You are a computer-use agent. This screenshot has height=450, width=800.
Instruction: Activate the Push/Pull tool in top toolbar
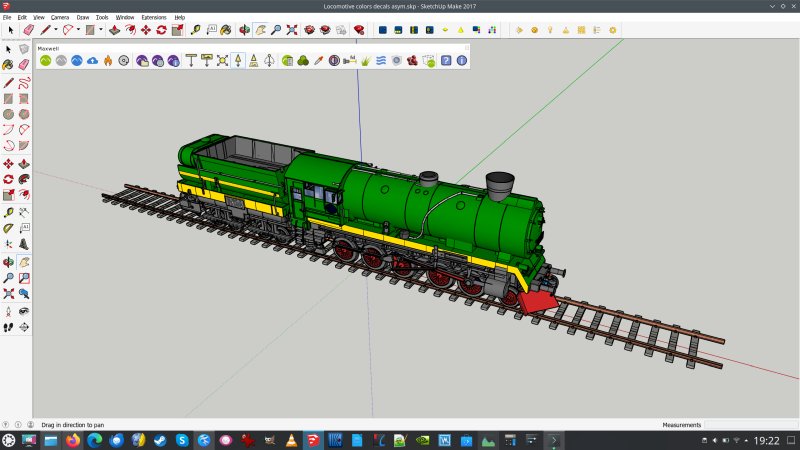(x=114, y=30)
